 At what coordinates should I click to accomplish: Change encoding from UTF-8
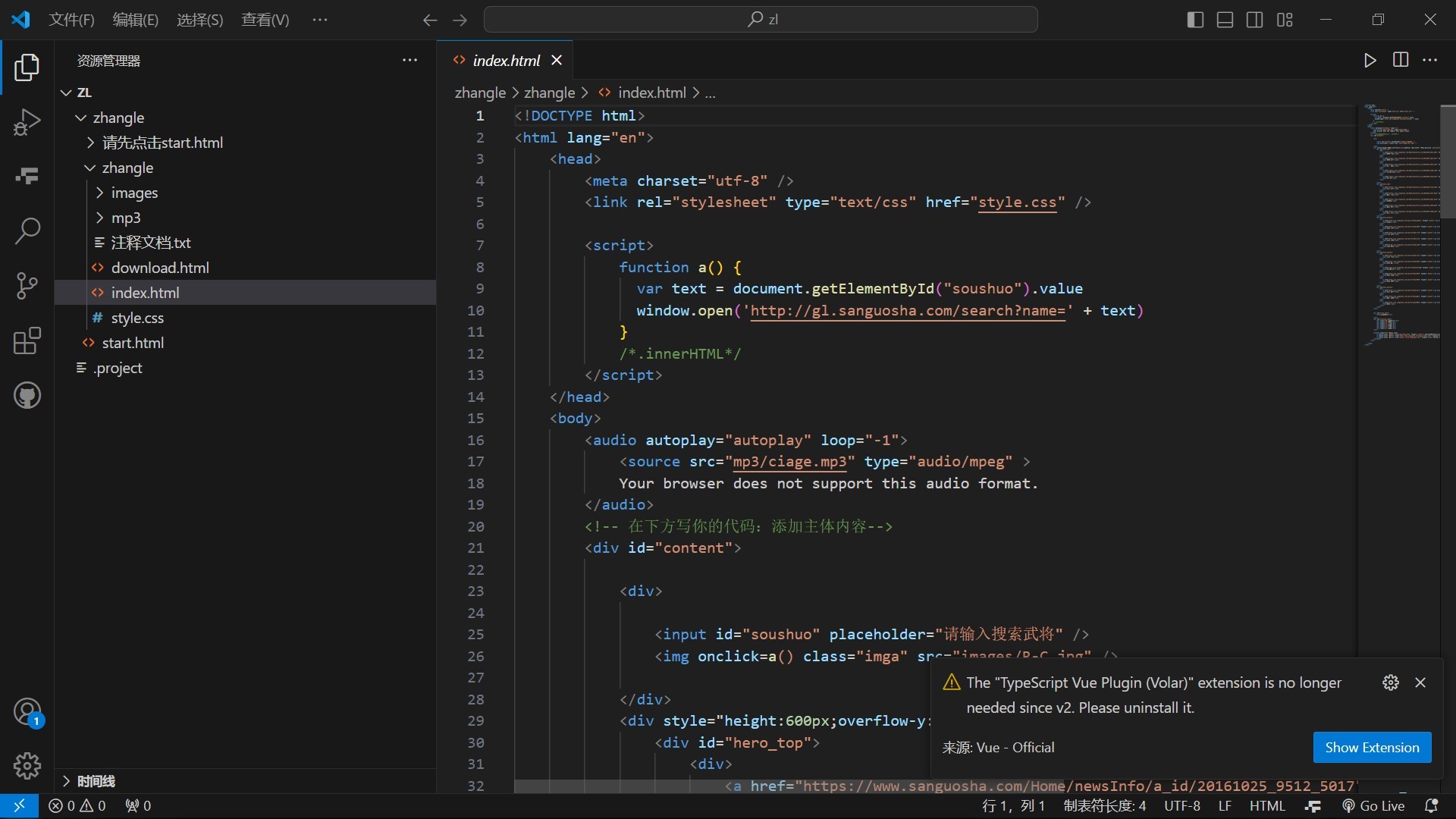click(x=1182, y=806)
